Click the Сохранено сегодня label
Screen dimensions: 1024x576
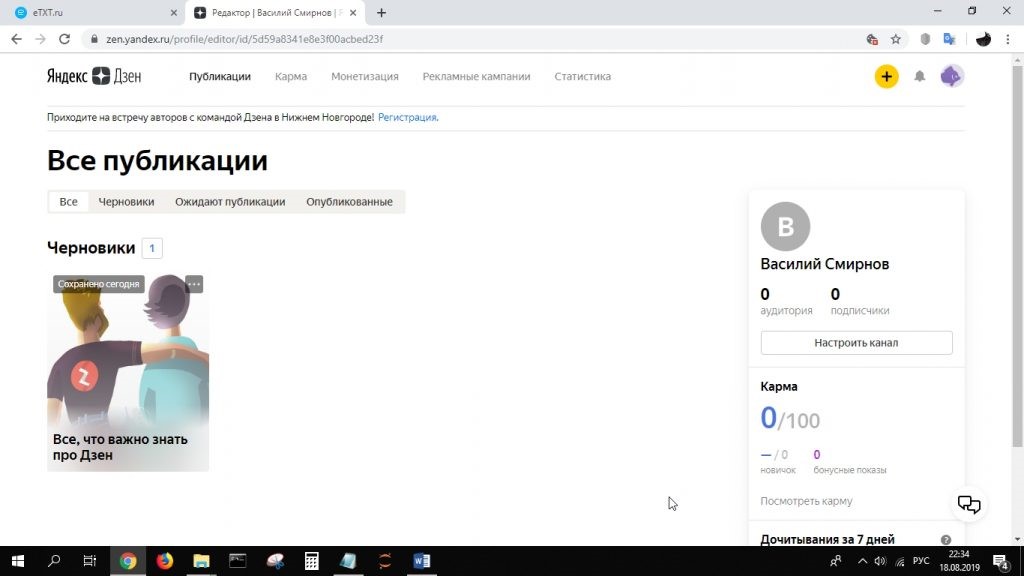(99, 284)
